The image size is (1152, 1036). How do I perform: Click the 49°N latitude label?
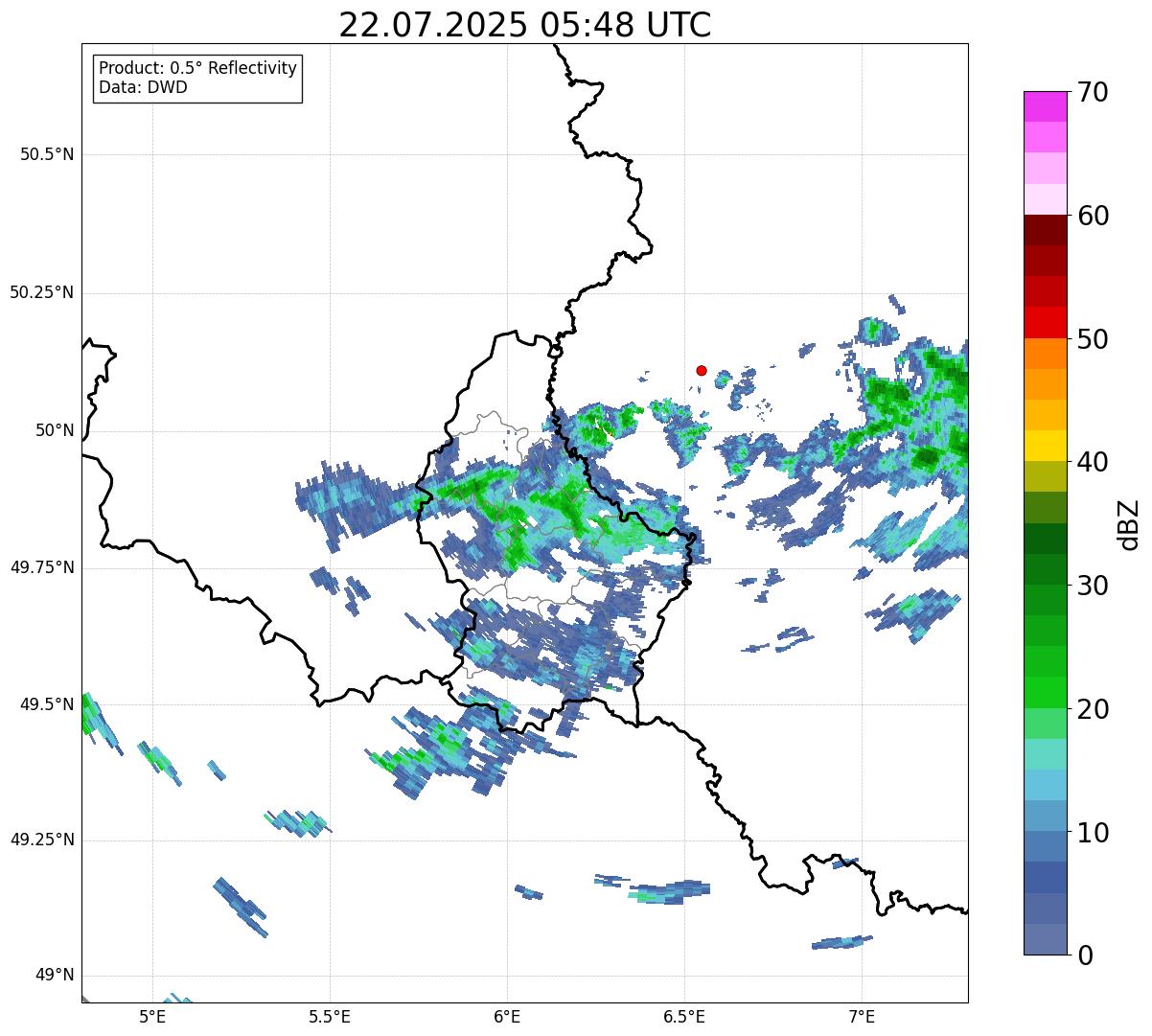coord(55,976)
